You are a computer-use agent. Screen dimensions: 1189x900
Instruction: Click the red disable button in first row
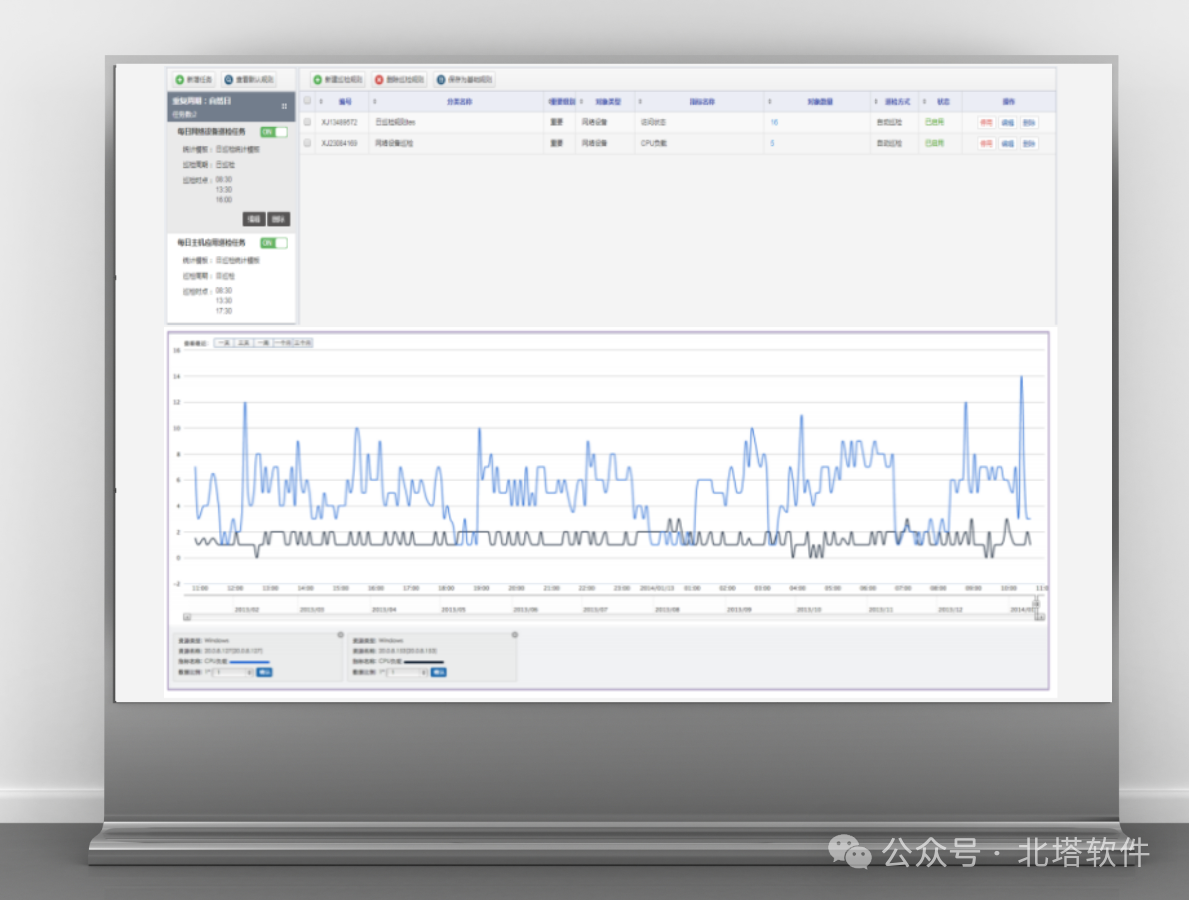coord(986,122)
